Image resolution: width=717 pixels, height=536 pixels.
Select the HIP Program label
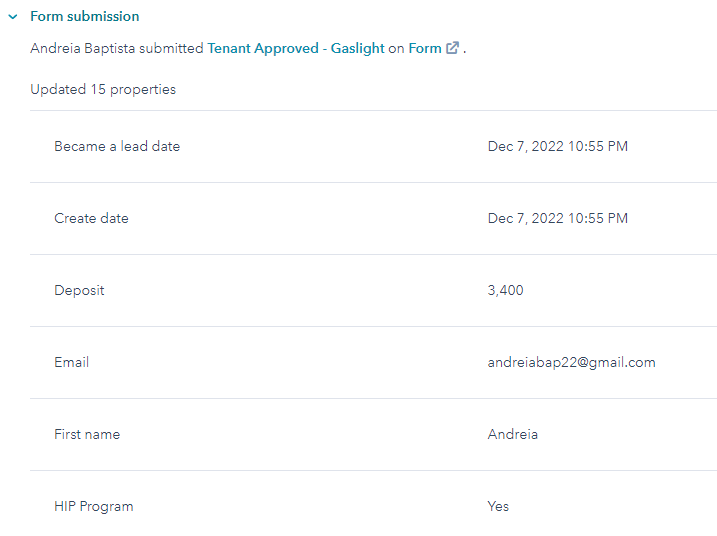coord(94,507)
